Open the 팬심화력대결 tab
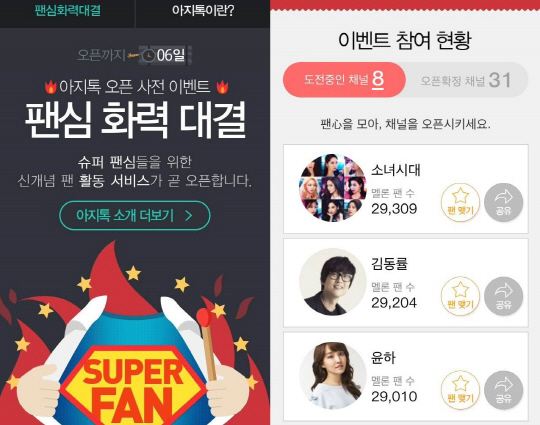The height and width of the screenshot is (425, 540). coord(68,11)
